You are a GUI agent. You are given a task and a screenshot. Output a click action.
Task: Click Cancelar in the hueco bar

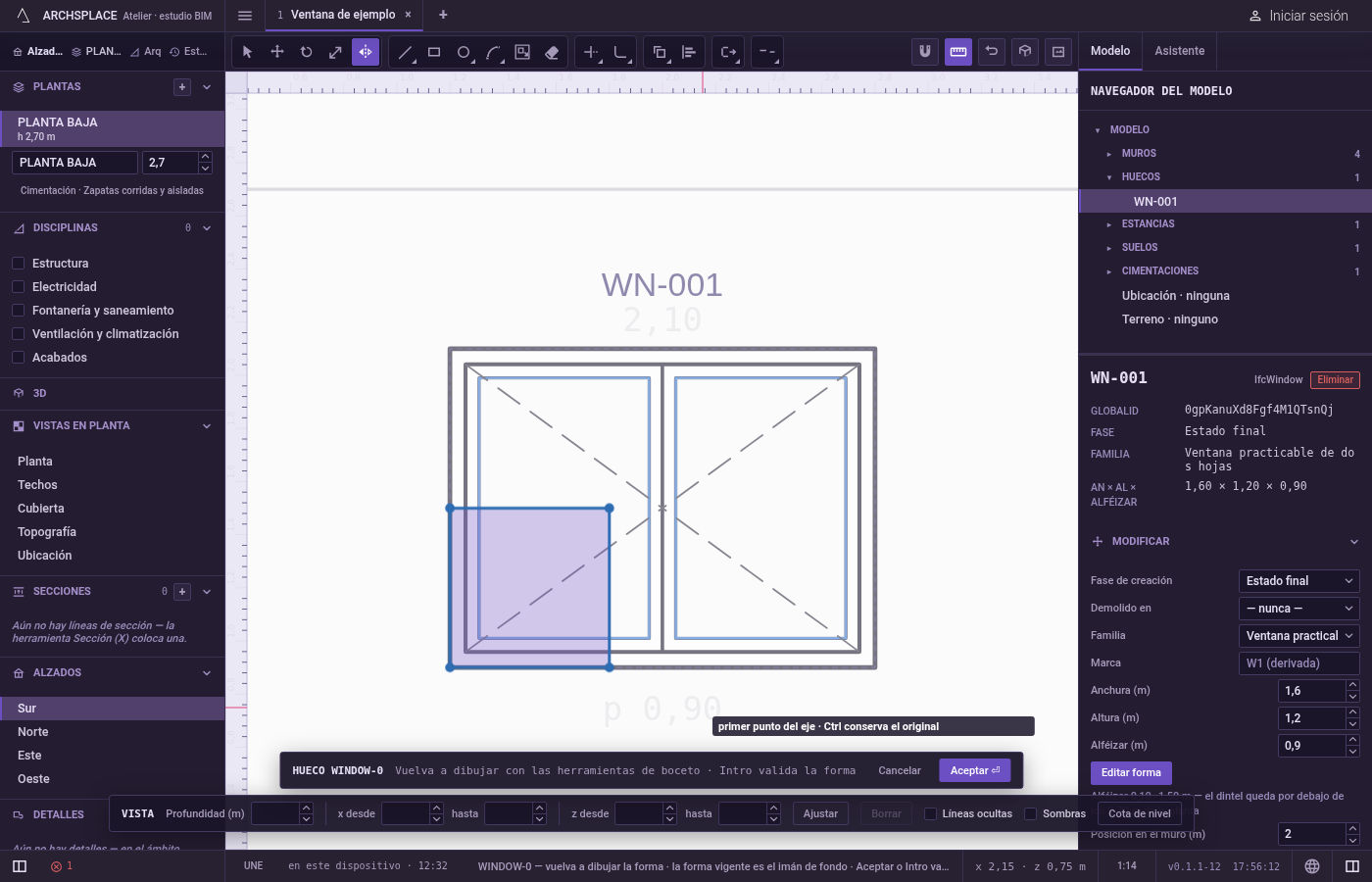click(900, 770)
